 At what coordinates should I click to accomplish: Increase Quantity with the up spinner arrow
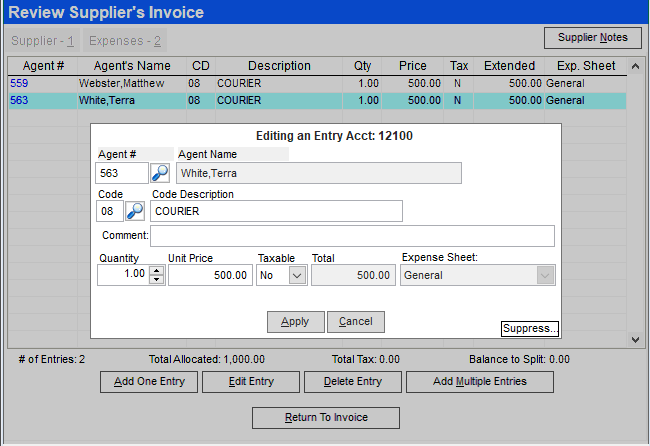point(155,270)
